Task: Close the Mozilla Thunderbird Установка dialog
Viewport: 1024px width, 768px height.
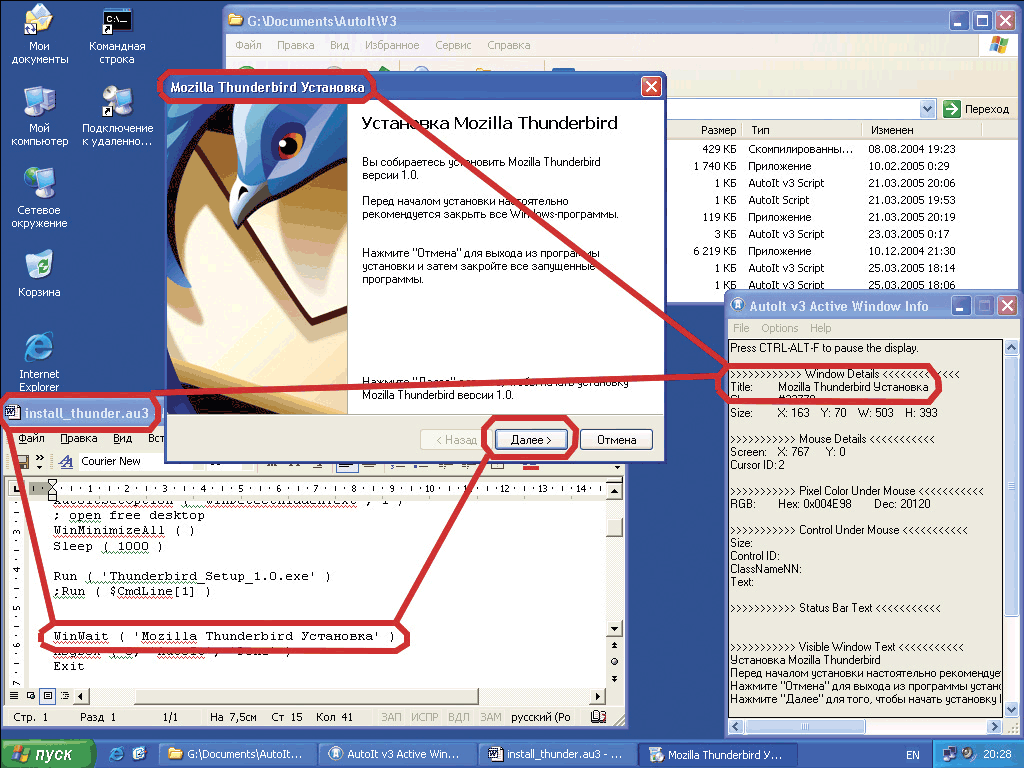Action: (x=651, y=87)
